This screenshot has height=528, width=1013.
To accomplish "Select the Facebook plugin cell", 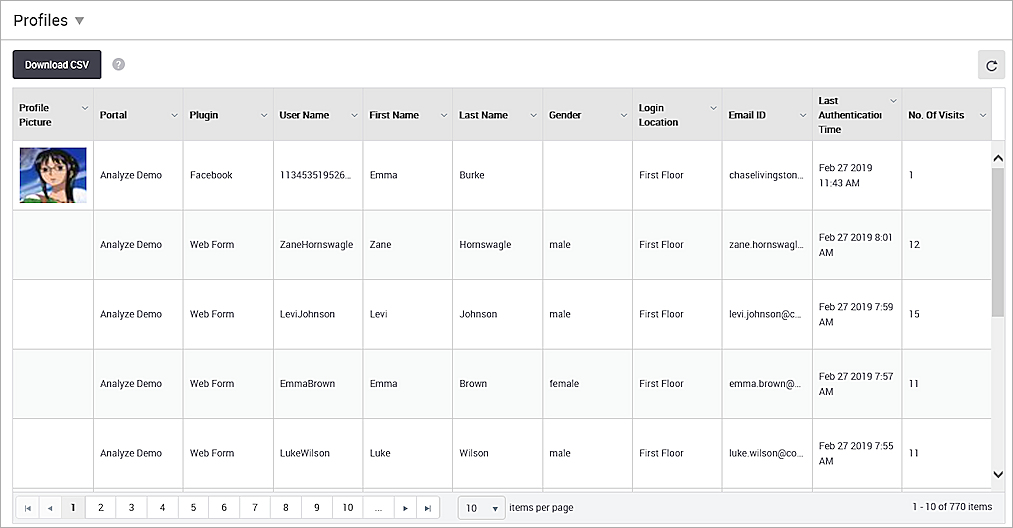I will (x=228, y=175).
